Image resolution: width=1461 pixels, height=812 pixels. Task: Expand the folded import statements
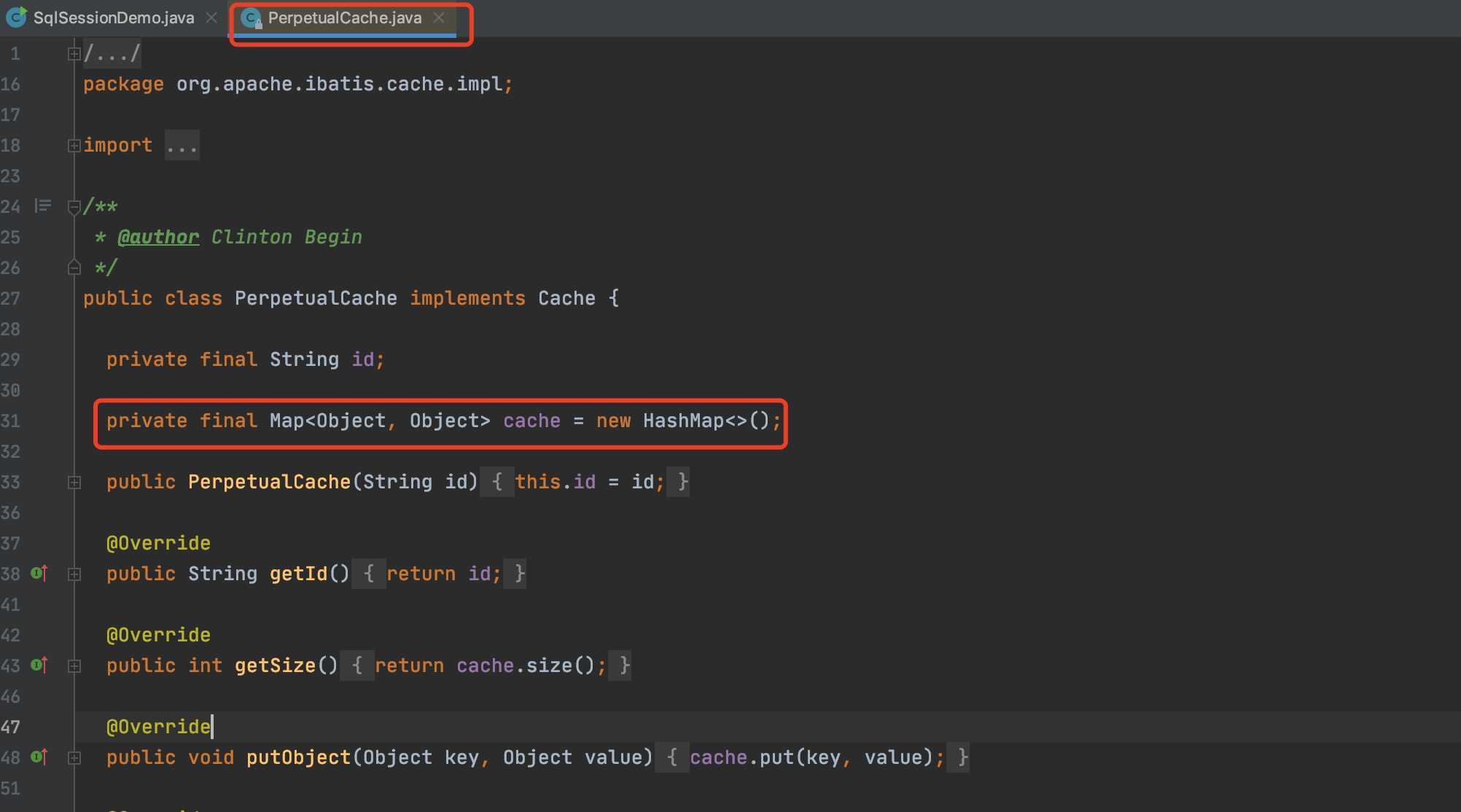tap(74, 145)
